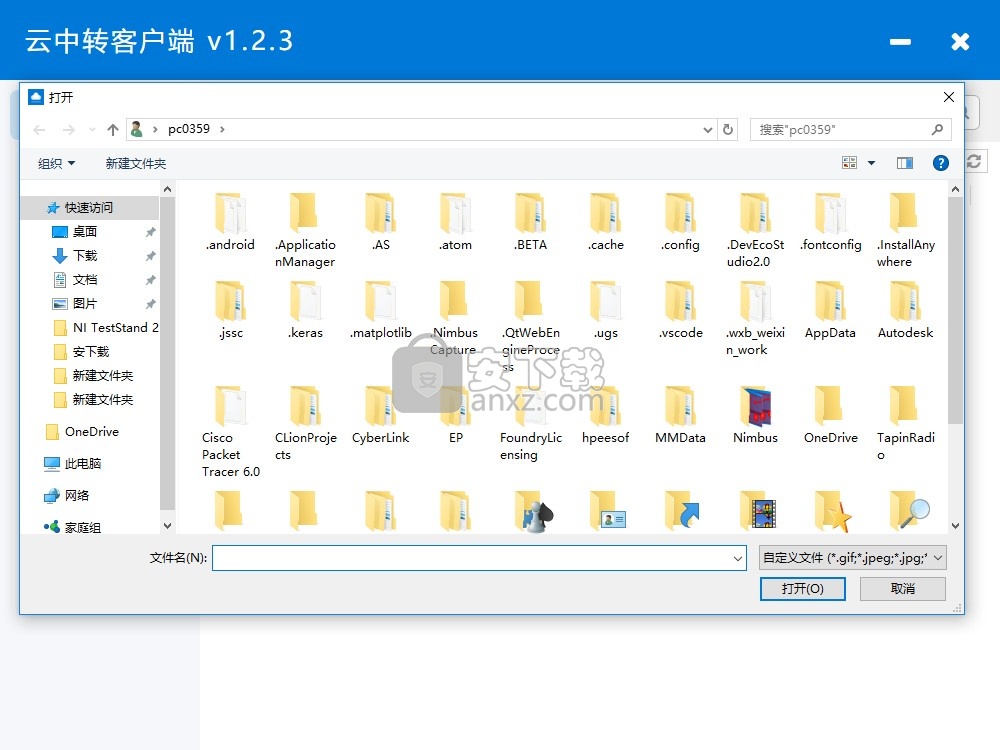Screen dimensions: 1000x750
Task: Click the up directory arrow
Action: pyautogui.click(x=113, y=129)
